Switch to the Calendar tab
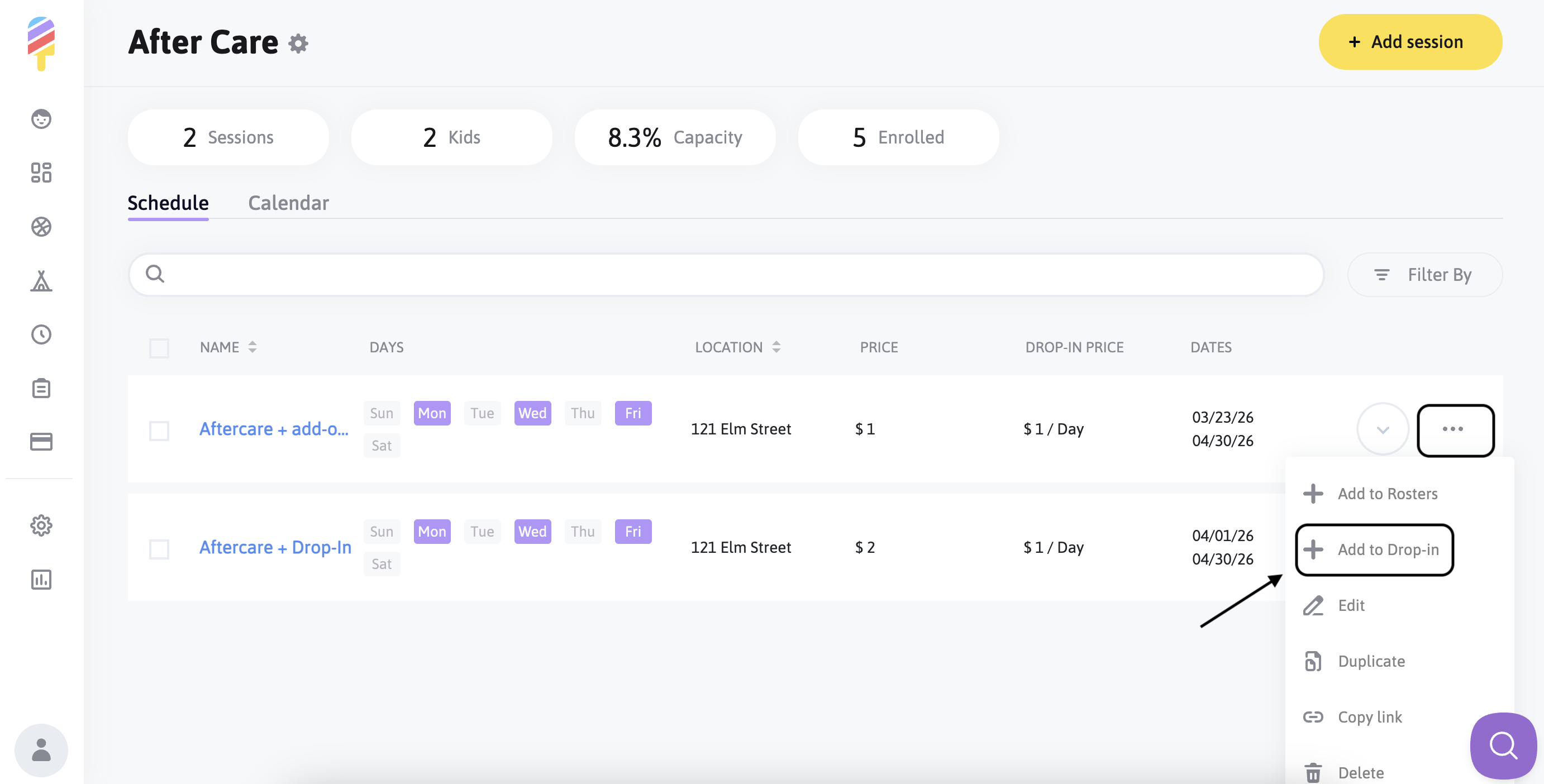 (x=288, y=203)
